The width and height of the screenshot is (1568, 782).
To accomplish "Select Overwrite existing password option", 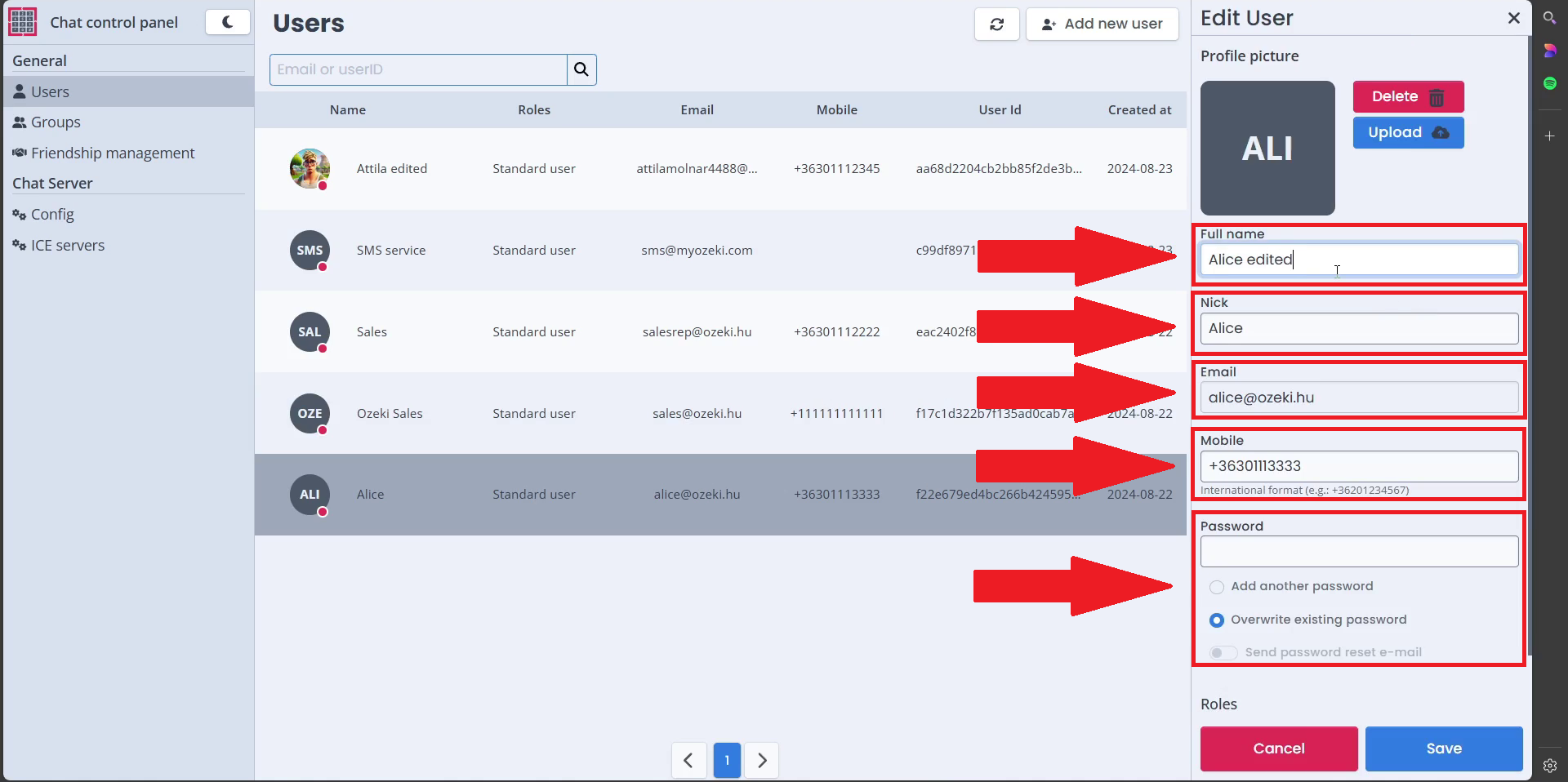I will coord(1217,620).
